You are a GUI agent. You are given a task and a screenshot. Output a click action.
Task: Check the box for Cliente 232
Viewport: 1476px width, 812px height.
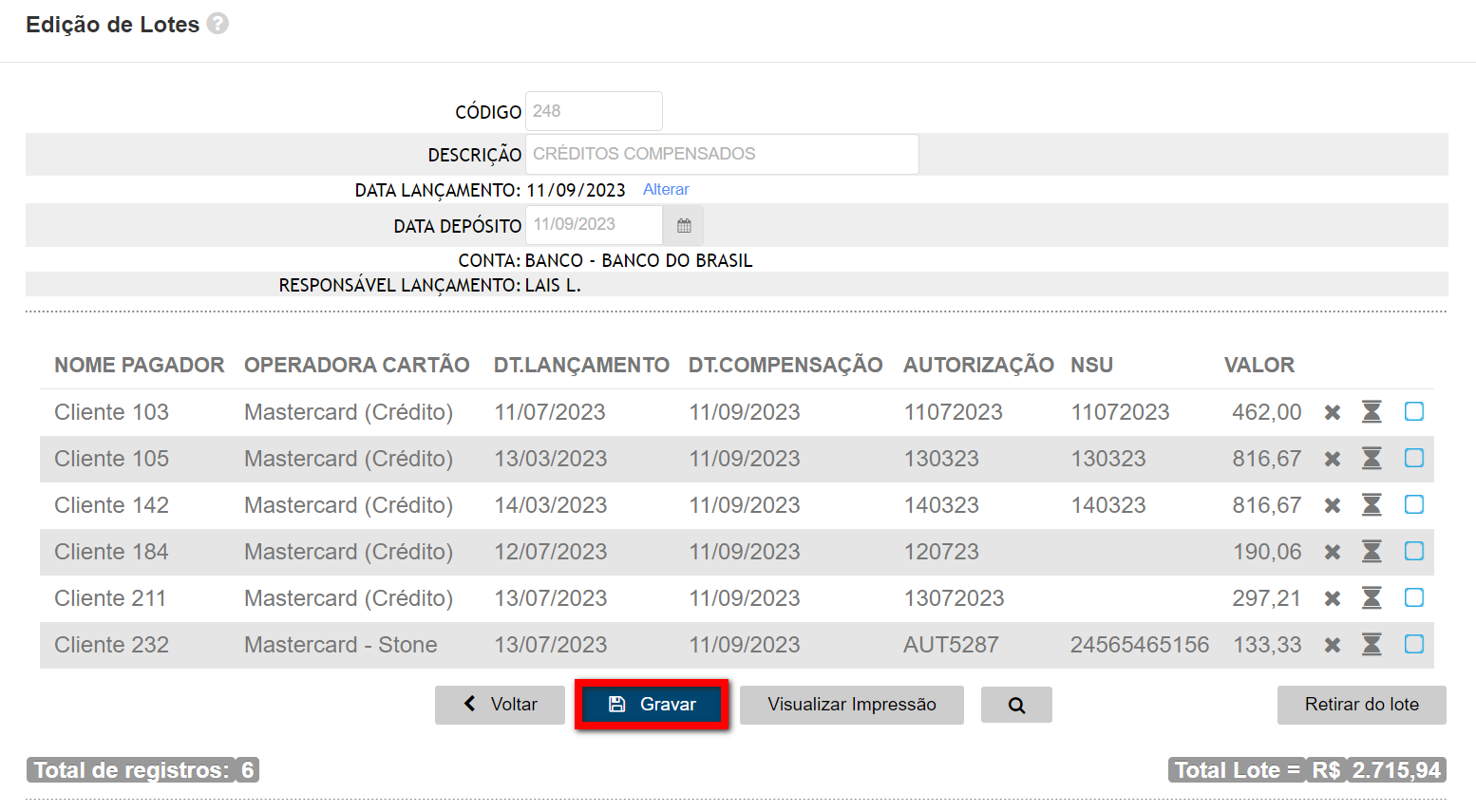click(1414, 644)
